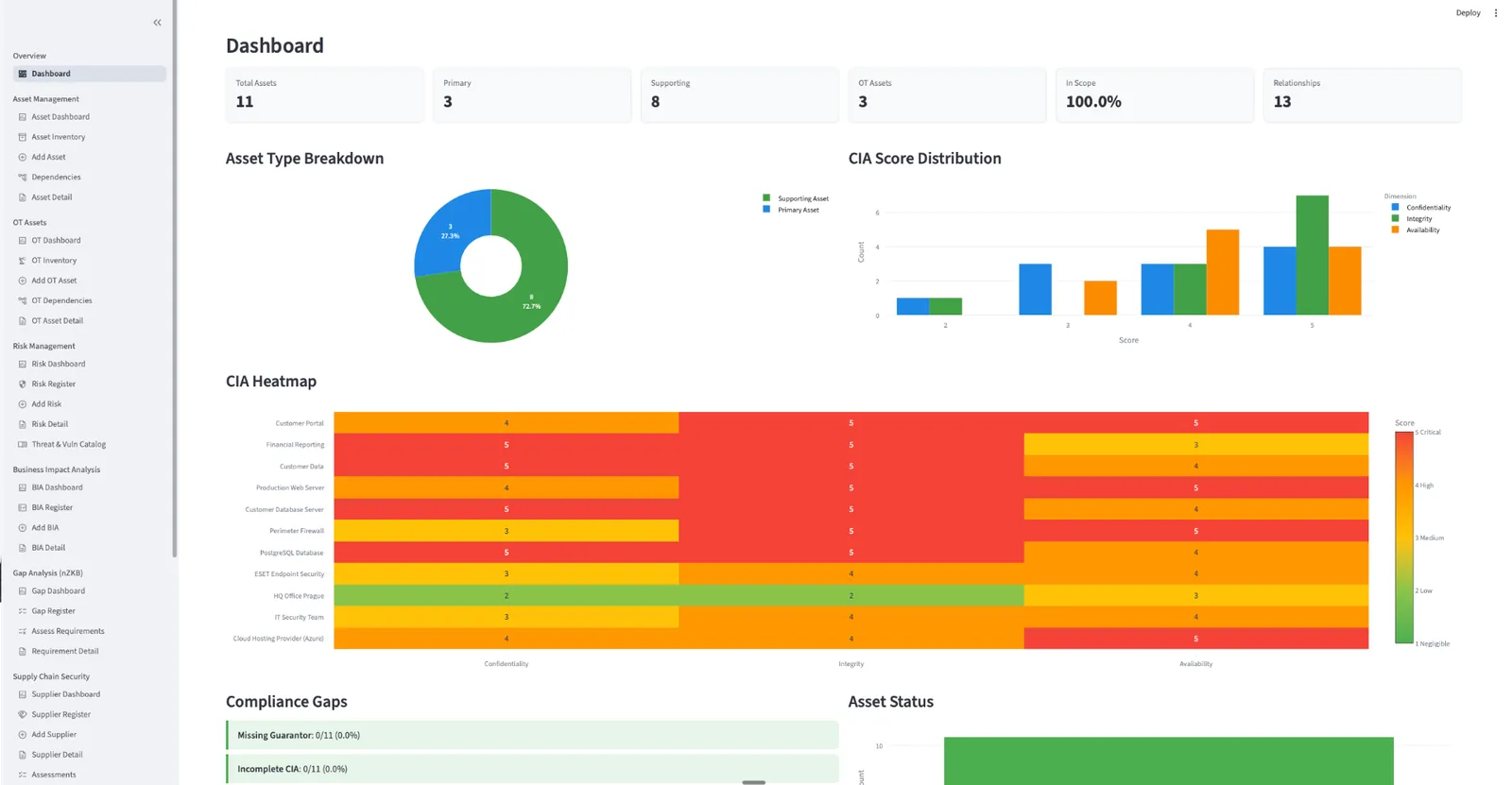
Task: Click the Dependencies icon under Asset Management
Action: [23, 178]
